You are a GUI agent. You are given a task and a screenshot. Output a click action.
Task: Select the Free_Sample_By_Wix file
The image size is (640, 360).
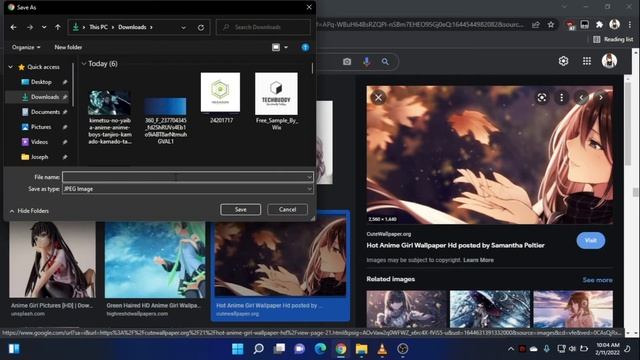[x=276, y=101]
